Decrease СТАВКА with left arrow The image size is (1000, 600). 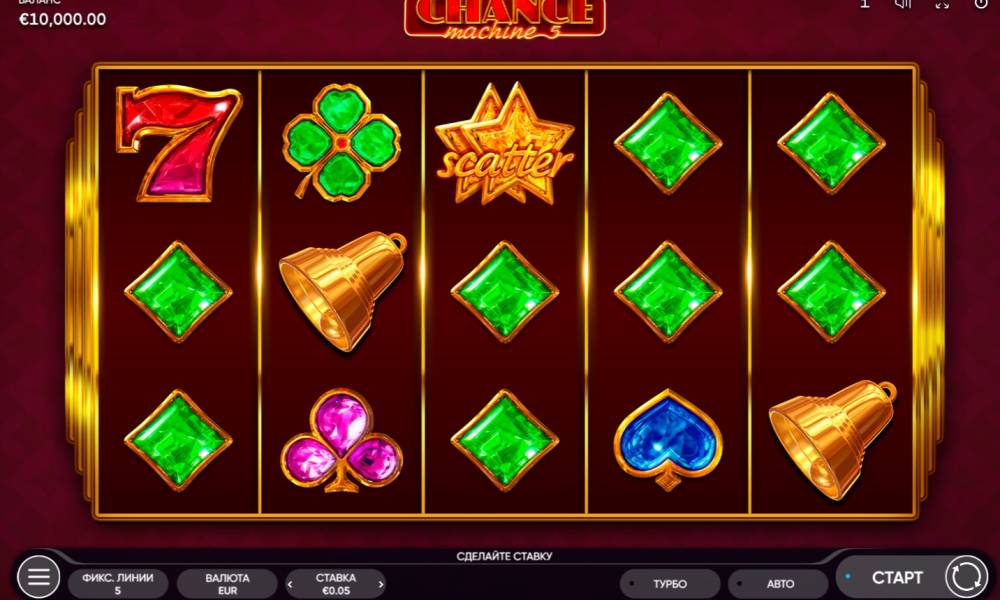pyautogui.click(x=291, y=584)
